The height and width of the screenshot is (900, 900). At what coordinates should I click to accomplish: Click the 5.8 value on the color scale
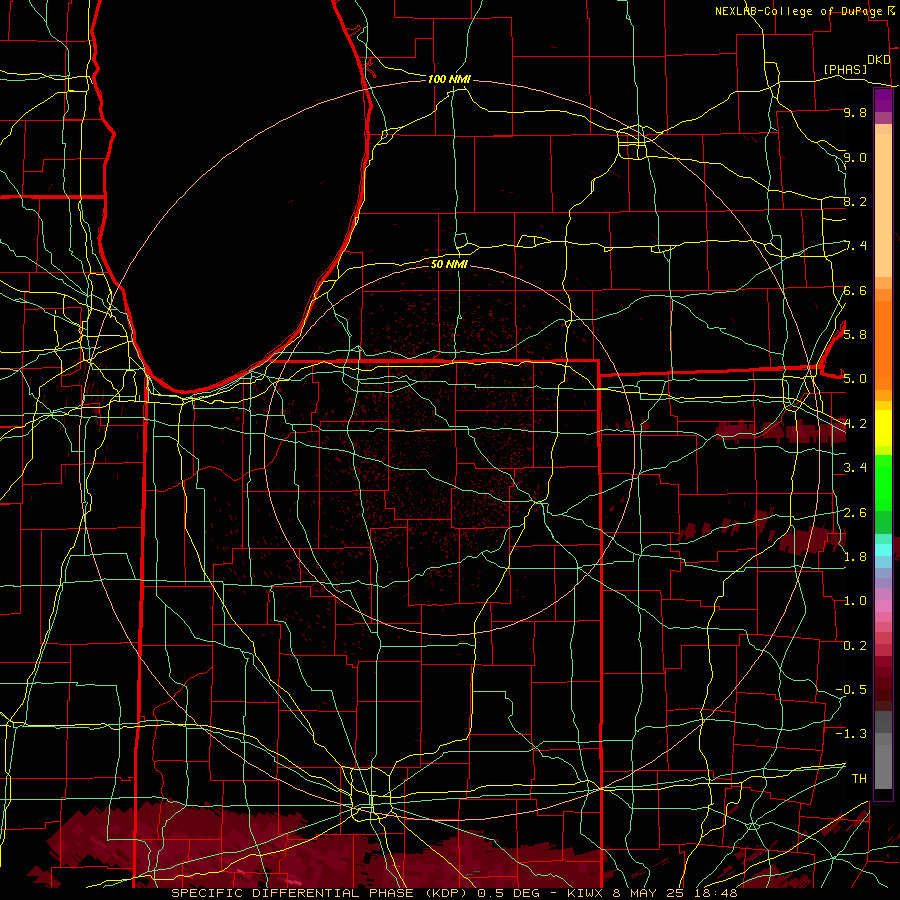click(x=855, y=334)
